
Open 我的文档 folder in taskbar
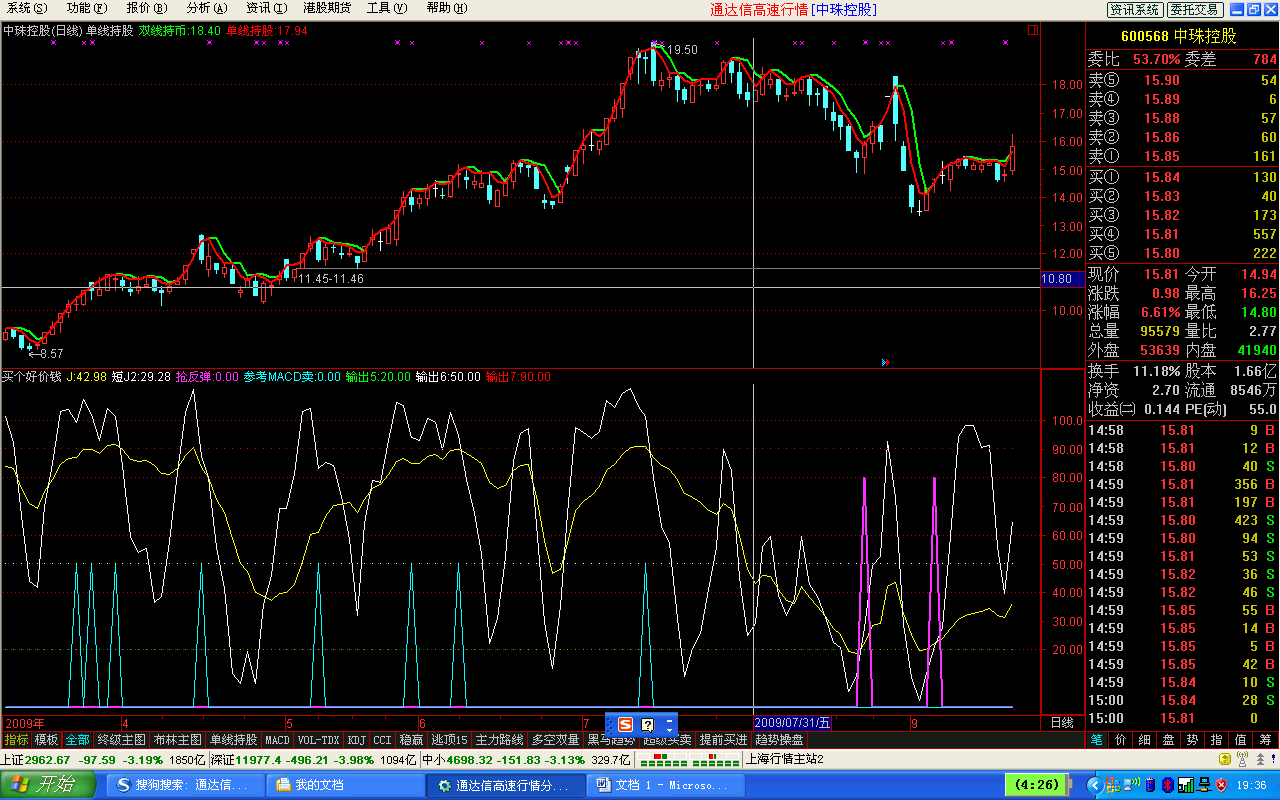pyautogui.click(x=344, y=785)
